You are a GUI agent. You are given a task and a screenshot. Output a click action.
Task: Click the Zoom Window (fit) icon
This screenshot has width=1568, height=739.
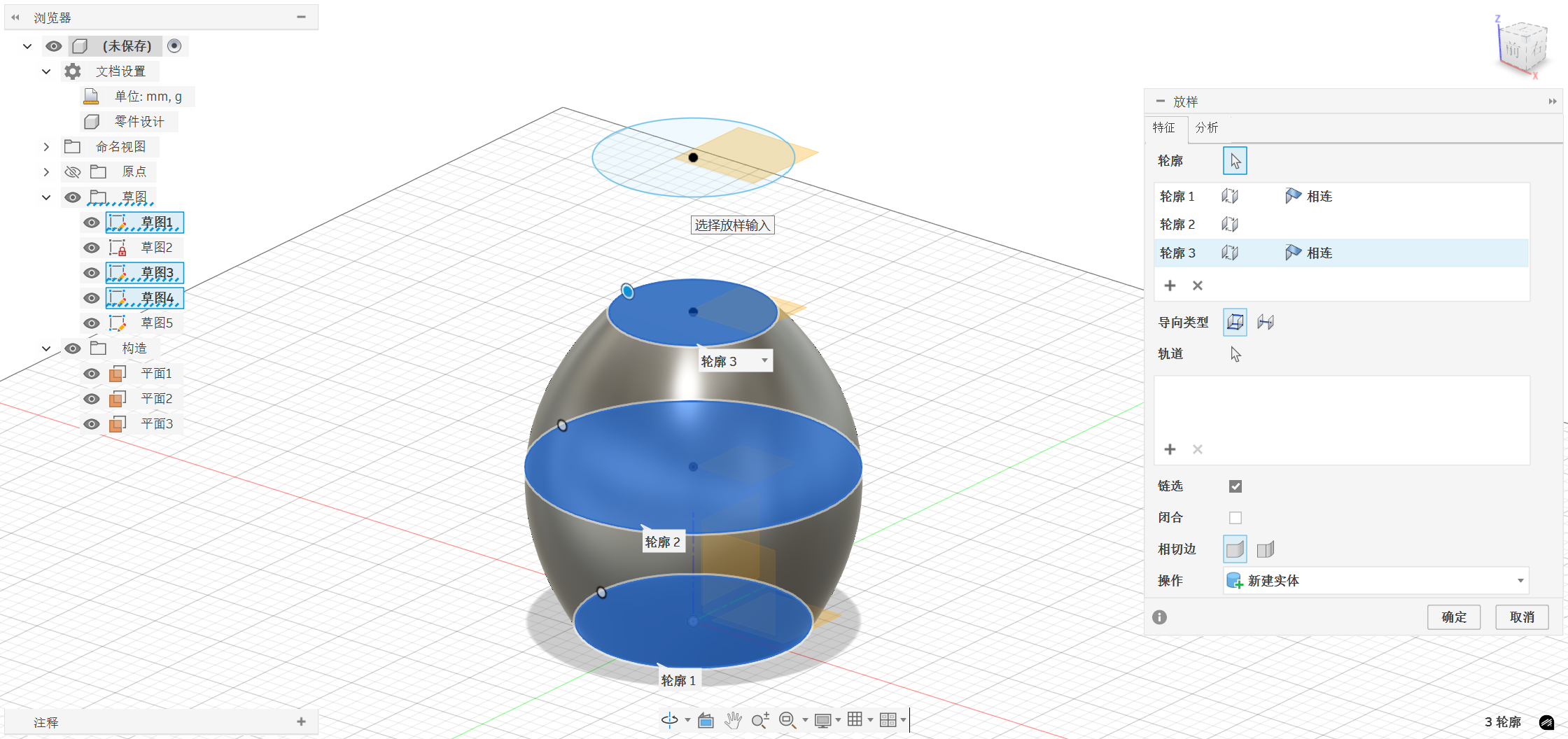[787, 720]
